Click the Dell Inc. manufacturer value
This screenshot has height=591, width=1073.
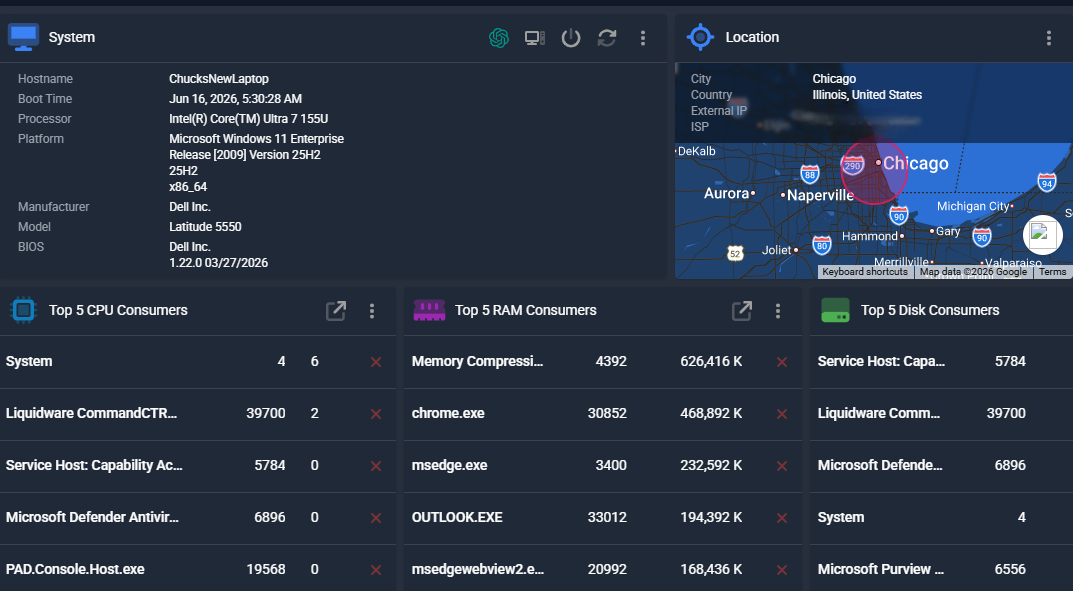[190, 207]
